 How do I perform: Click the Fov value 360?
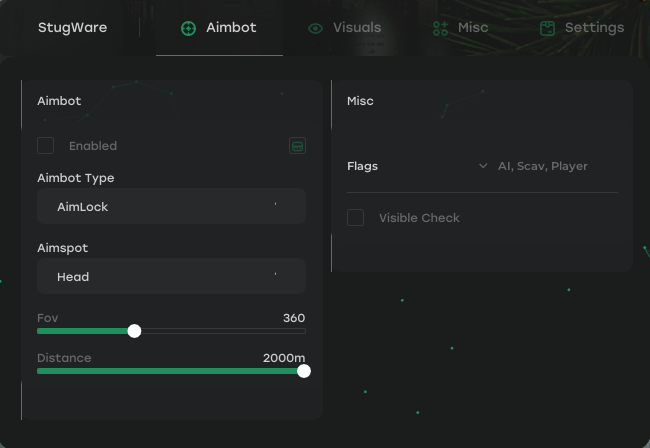[x=294, y=318]
